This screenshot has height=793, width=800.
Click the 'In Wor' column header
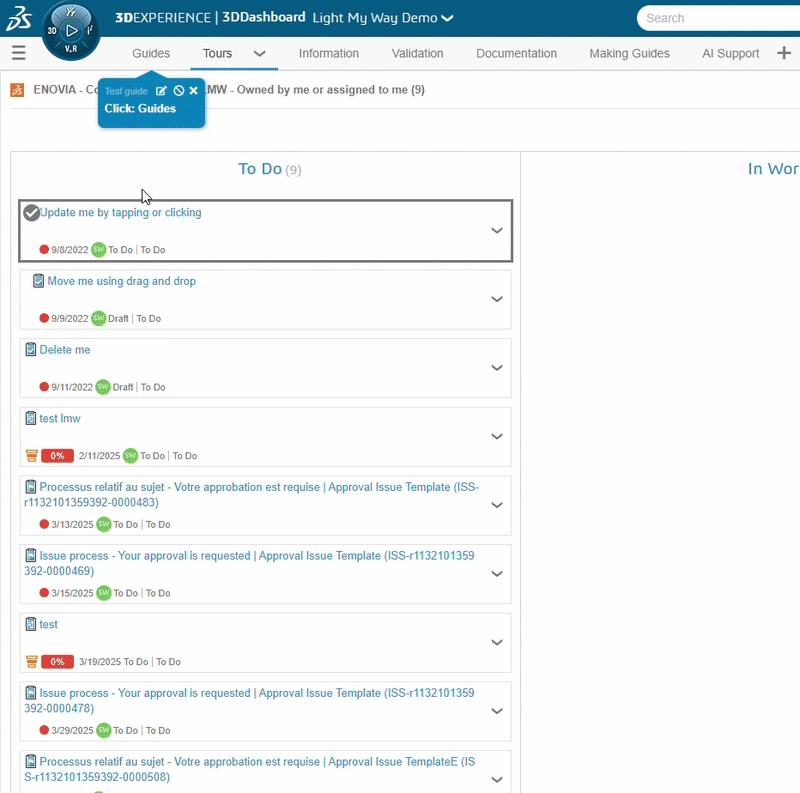tap(773, 169)
